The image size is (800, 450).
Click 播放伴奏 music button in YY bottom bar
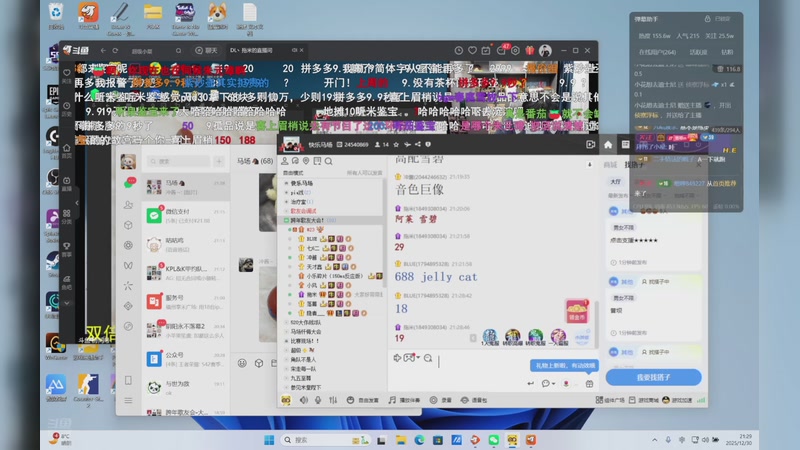pyautogui.click(x=405, y=401)
